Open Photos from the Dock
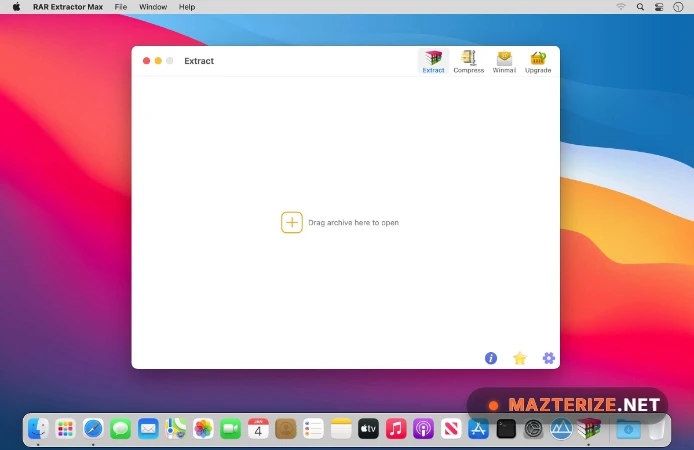The image size is (694, 450). pos(203,429)
